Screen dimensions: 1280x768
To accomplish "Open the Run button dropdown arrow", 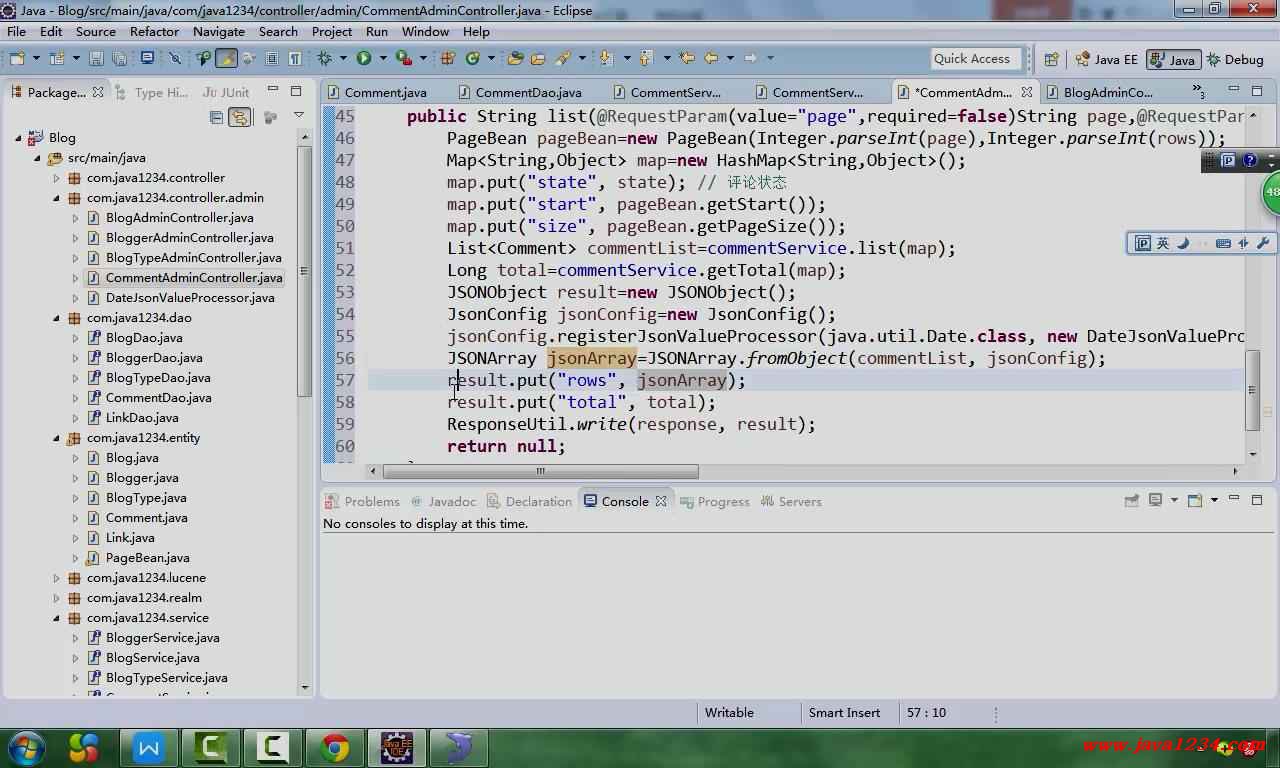I will tap(383, 58).
